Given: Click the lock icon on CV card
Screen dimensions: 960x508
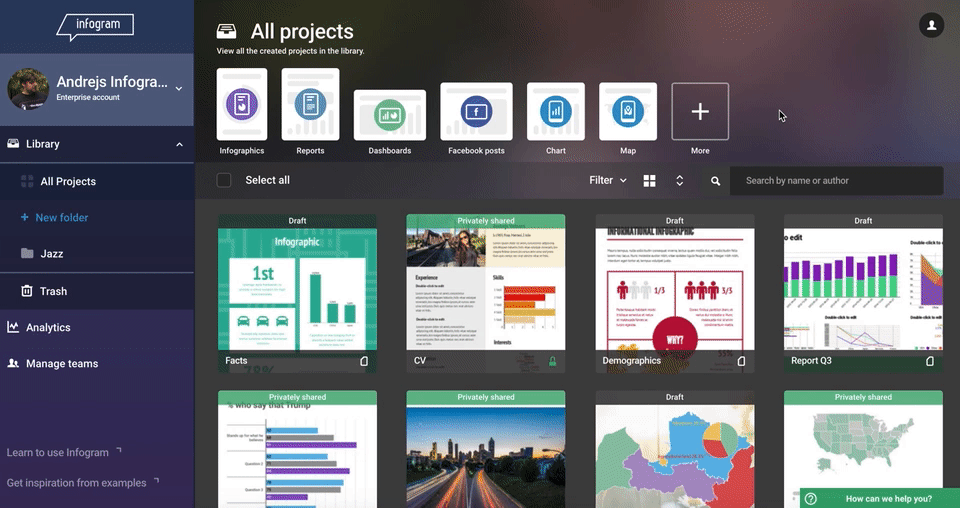Looking at the screenshot, I should tap(552, 361).
